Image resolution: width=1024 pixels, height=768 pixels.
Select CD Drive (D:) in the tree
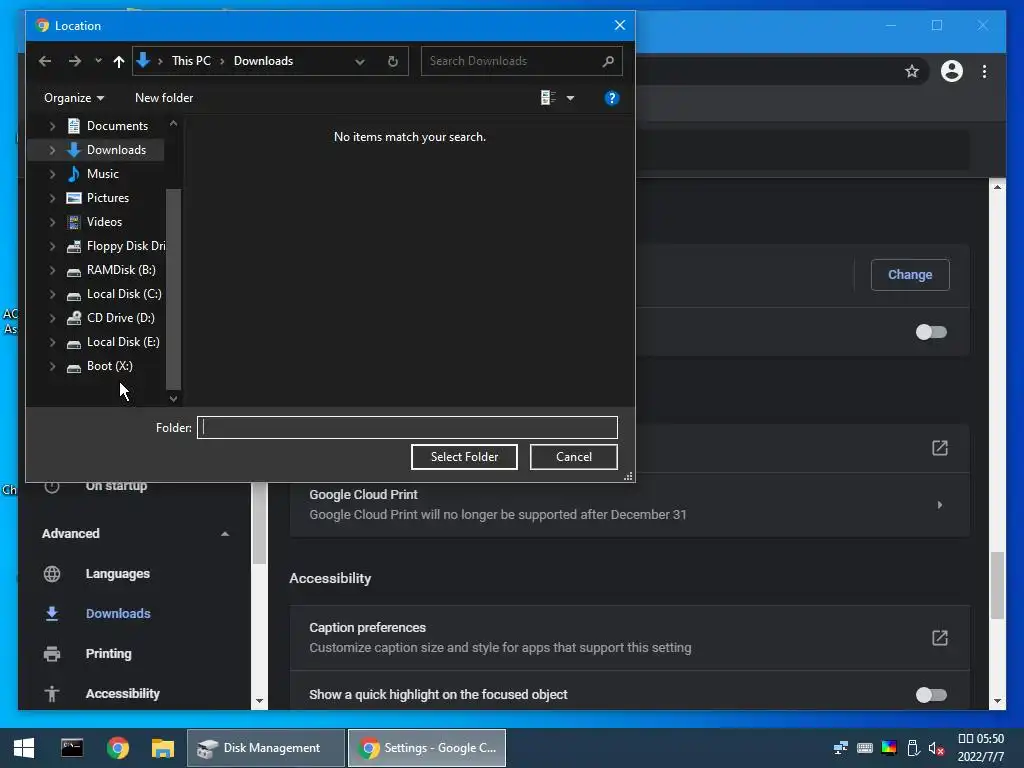click(x=121, y=318)
